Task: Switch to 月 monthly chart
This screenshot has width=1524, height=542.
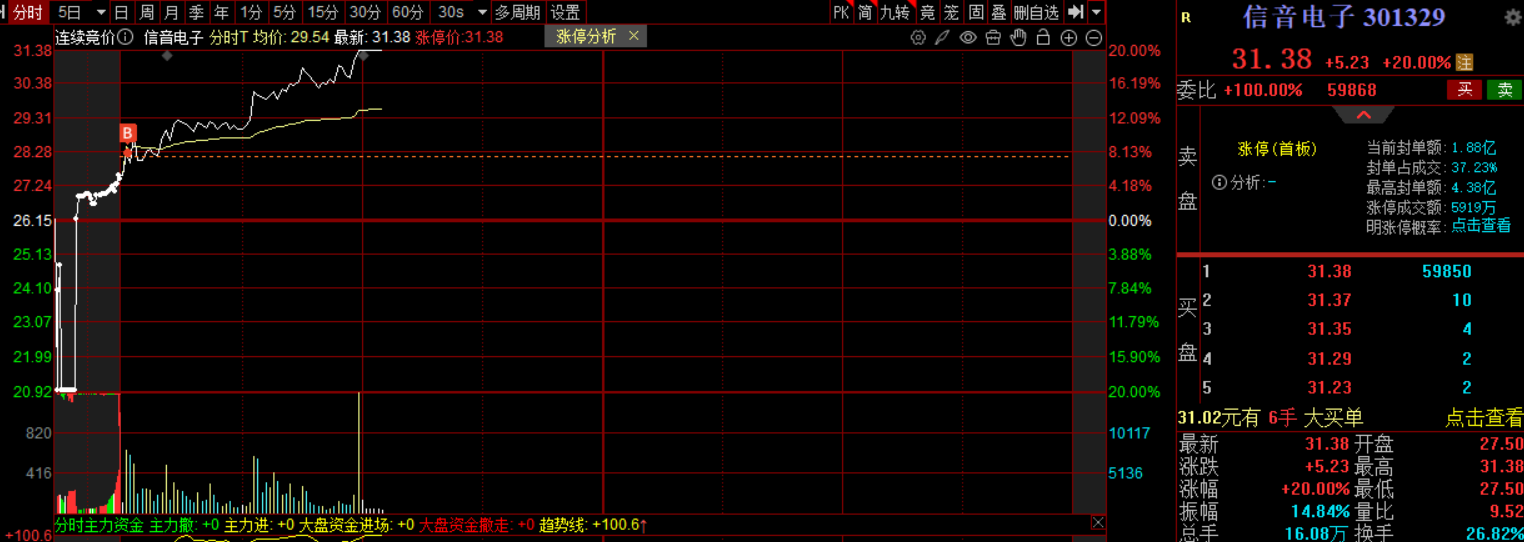Action: point(171,12)
